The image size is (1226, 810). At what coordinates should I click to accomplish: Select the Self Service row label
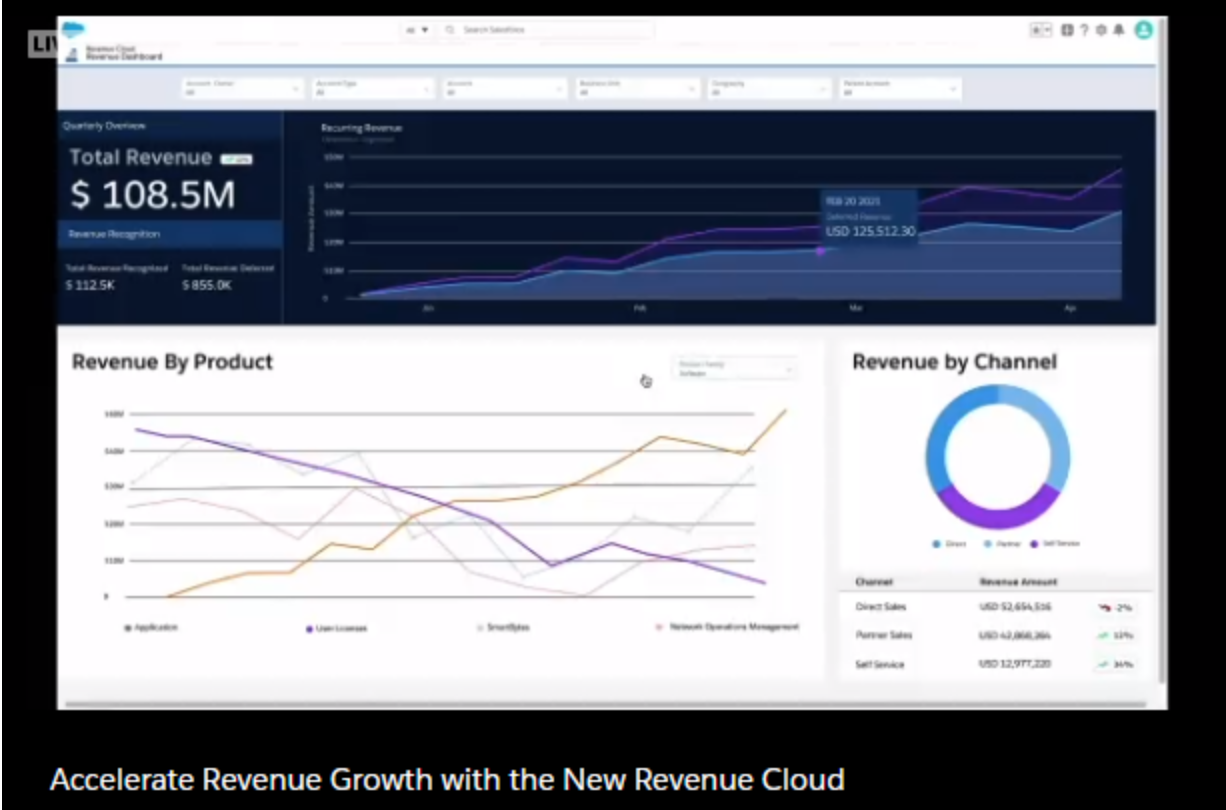[880, 664]
